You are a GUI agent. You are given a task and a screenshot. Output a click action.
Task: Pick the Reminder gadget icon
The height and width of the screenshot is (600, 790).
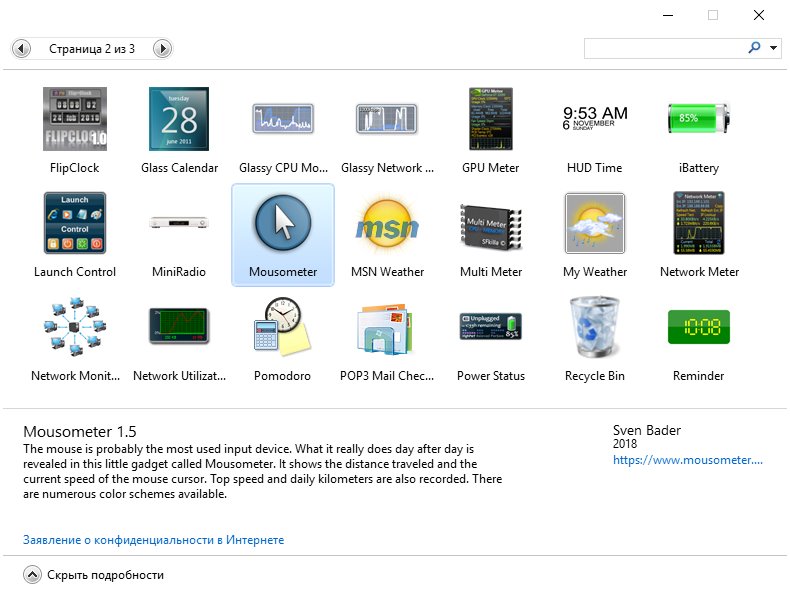click(698, 327)
